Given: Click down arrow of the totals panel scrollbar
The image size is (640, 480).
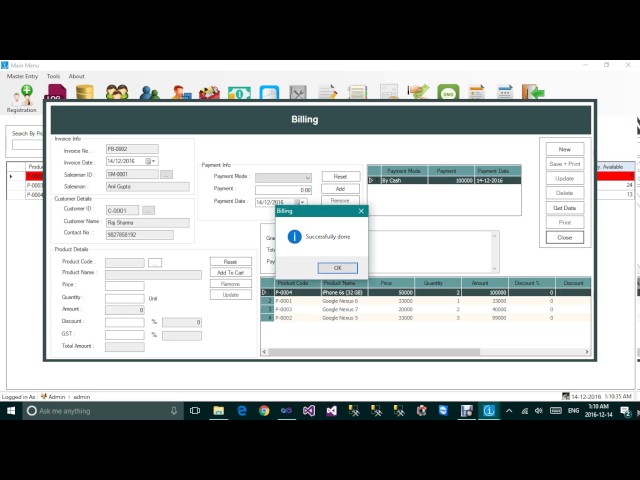Looking at the screenshot, I should tap(494, 269).
